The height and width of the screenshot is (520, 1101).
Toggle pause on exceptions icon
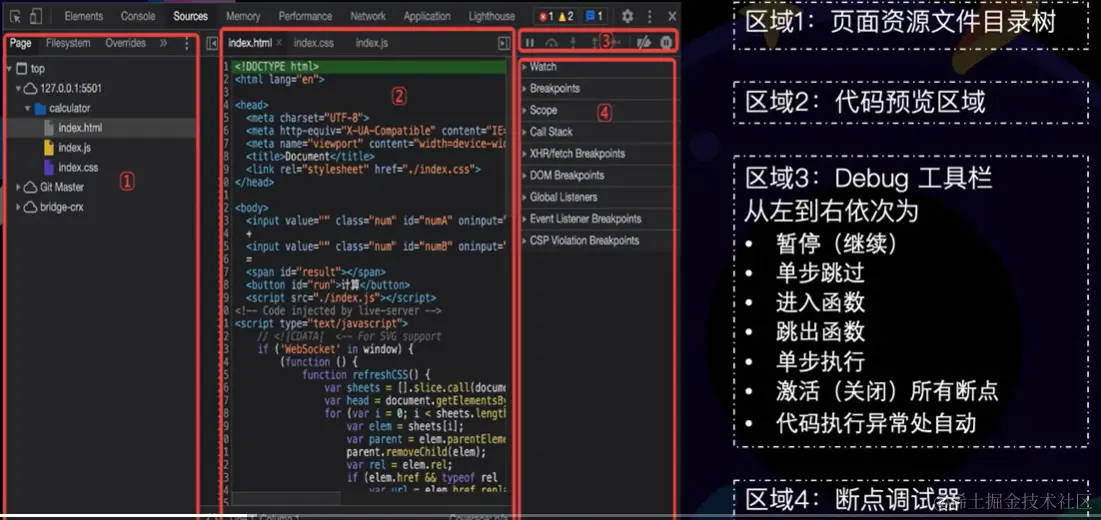point(666,43)
